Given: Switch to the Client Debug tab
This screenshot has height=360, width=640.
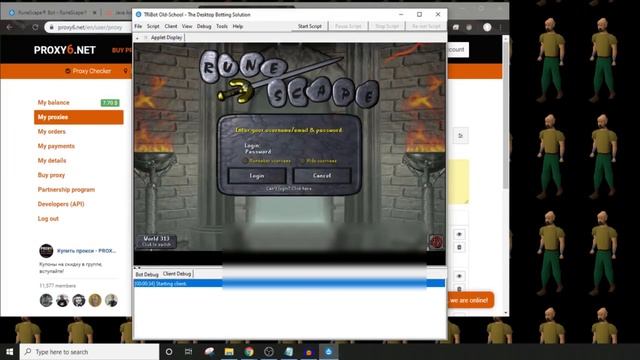Looking at the screenshot, I should coord(177,274).
